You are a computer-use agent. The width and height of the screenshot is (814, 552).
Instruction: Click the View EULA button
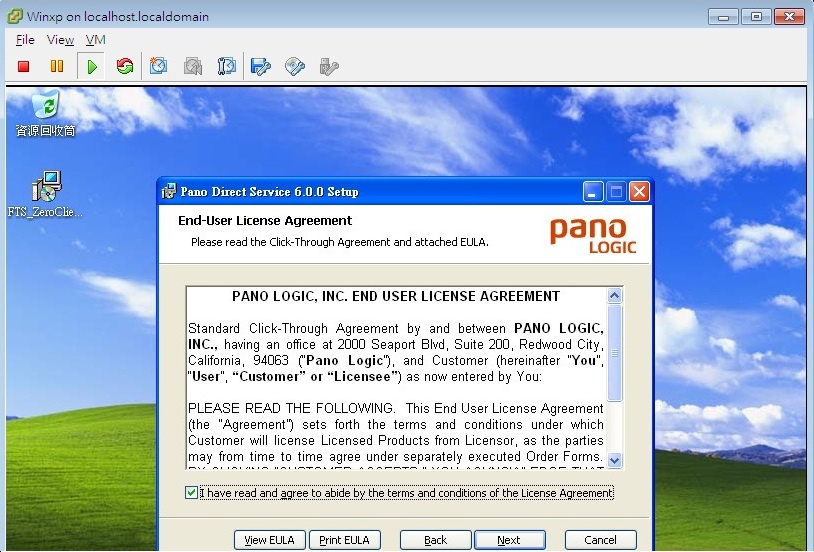point(269,540)
